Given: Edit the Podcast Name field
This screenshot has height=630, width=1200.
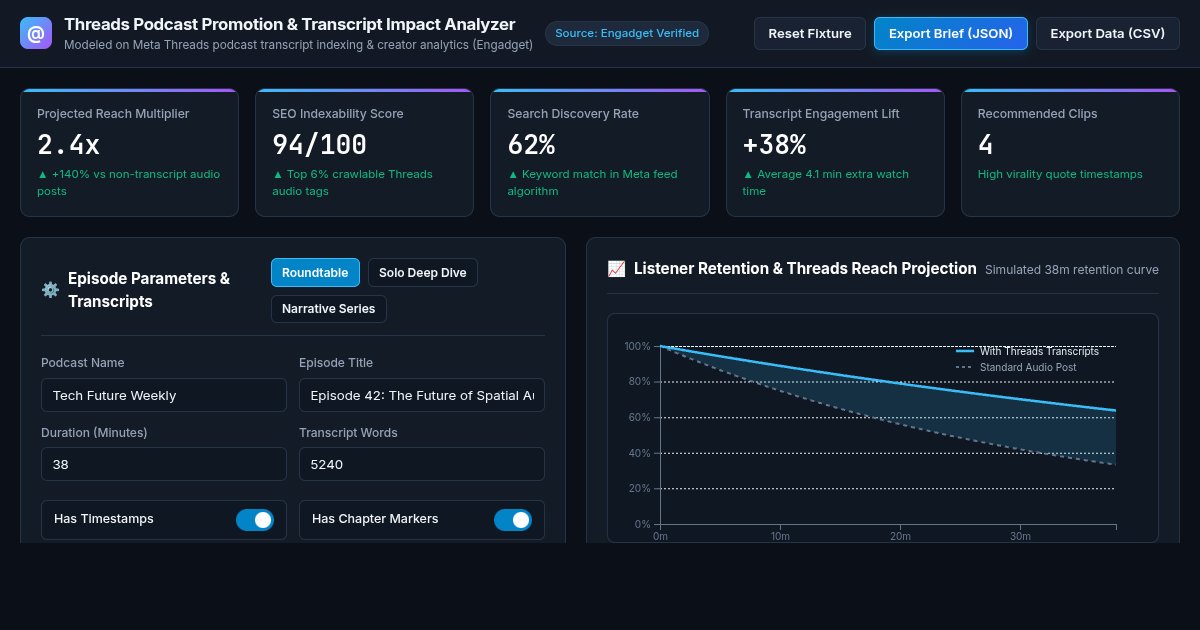Looking at the screenshot, I should (164, 395).
